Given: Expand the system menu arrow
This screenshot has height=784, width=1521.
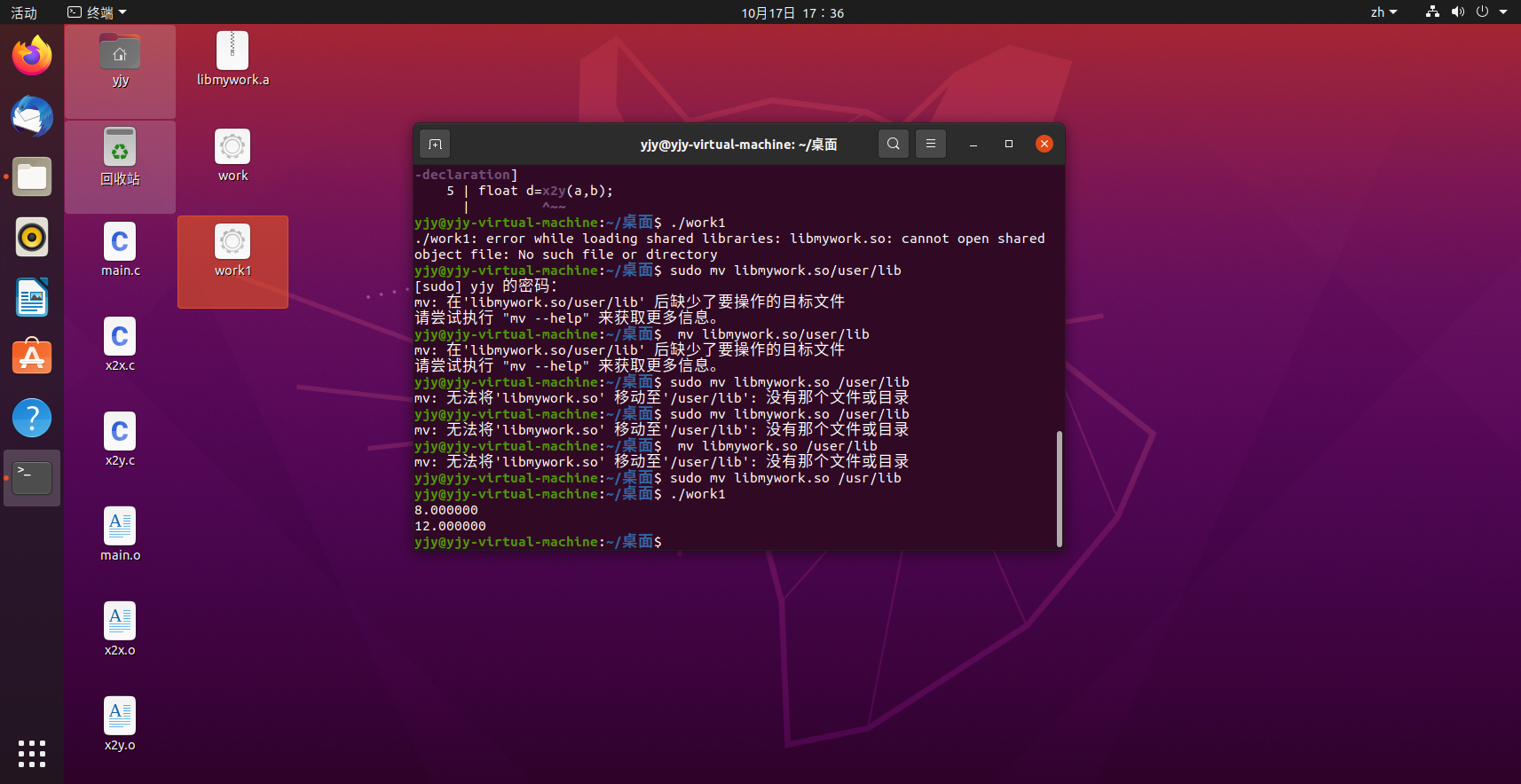Looking at the screenshot, I should [x=1503, y=12].
